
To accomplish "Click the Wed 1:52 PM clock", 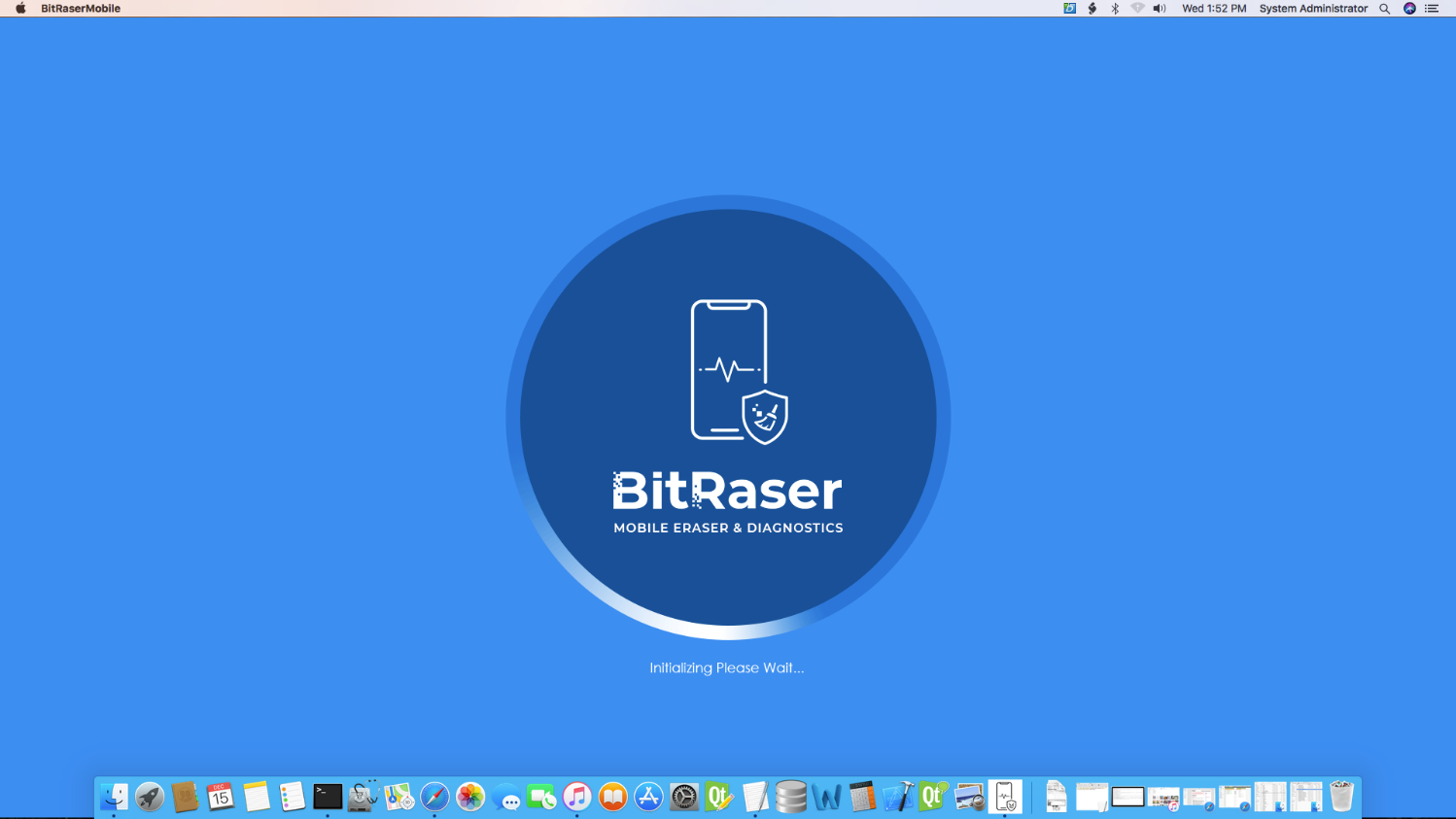I will click(1214, 8).
